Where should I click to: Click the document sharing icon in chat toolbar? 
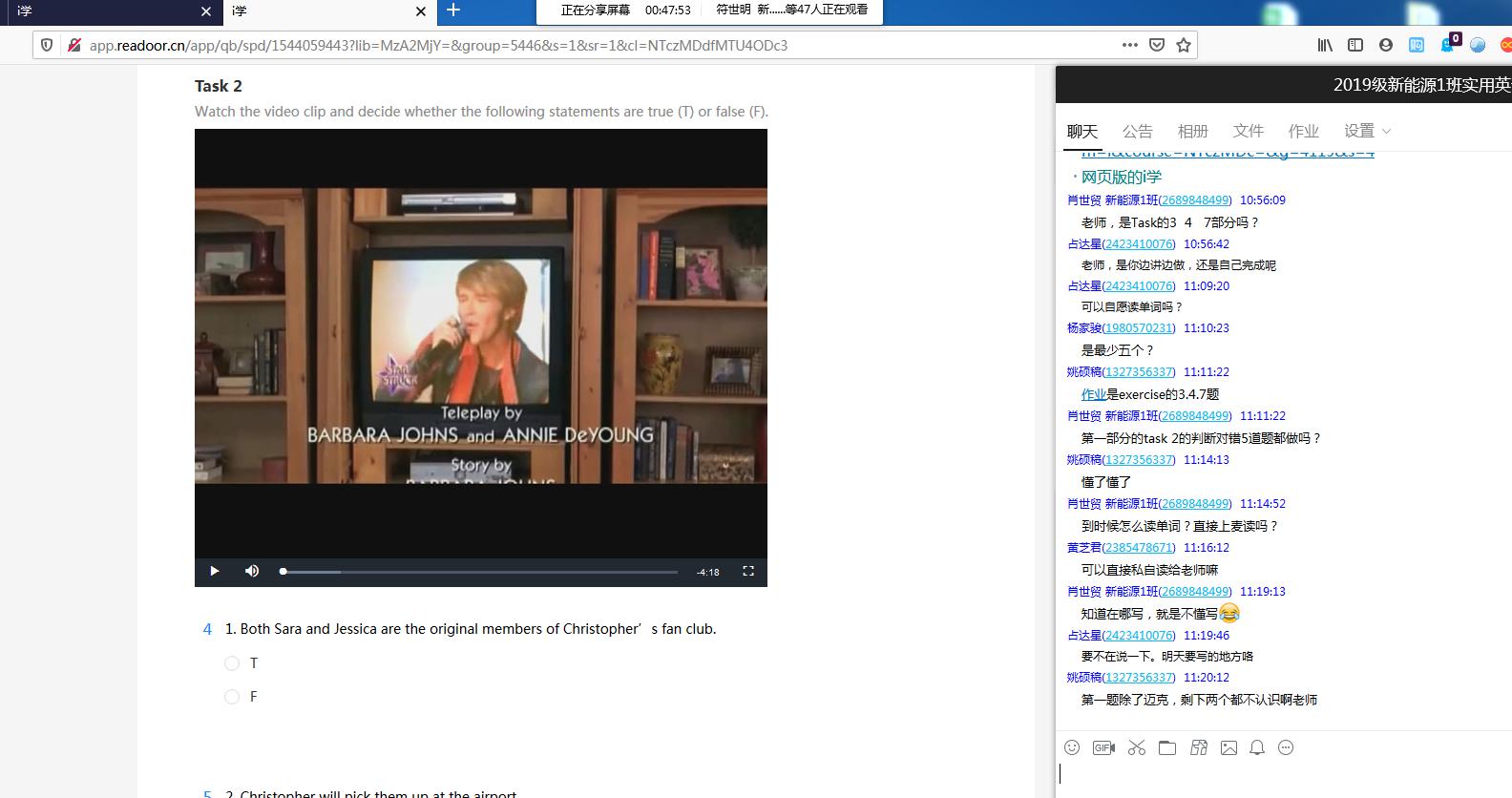pos(1199,747)
